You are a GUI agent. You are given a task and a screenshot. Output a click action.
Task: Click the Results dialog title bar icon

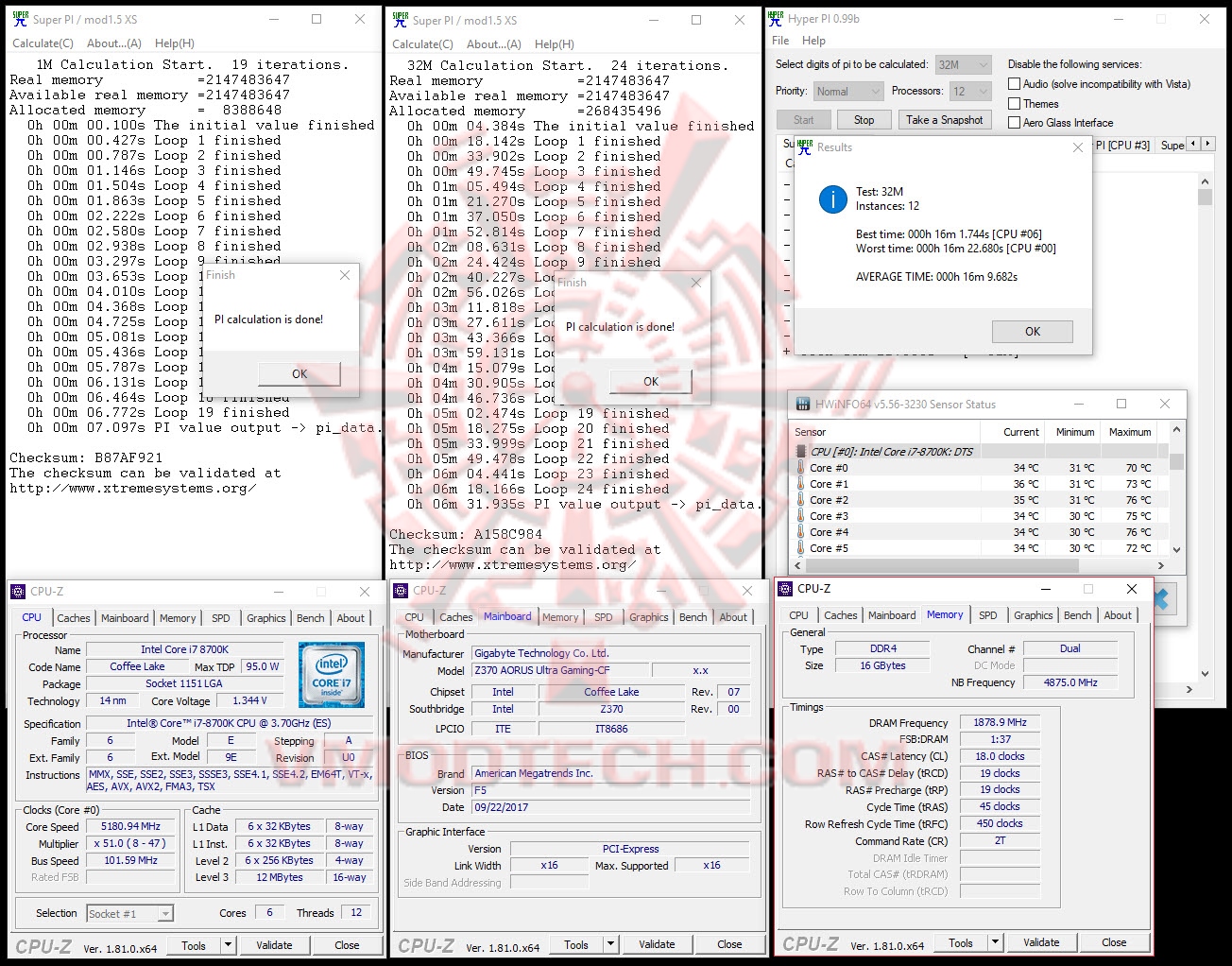pos(804,147)
